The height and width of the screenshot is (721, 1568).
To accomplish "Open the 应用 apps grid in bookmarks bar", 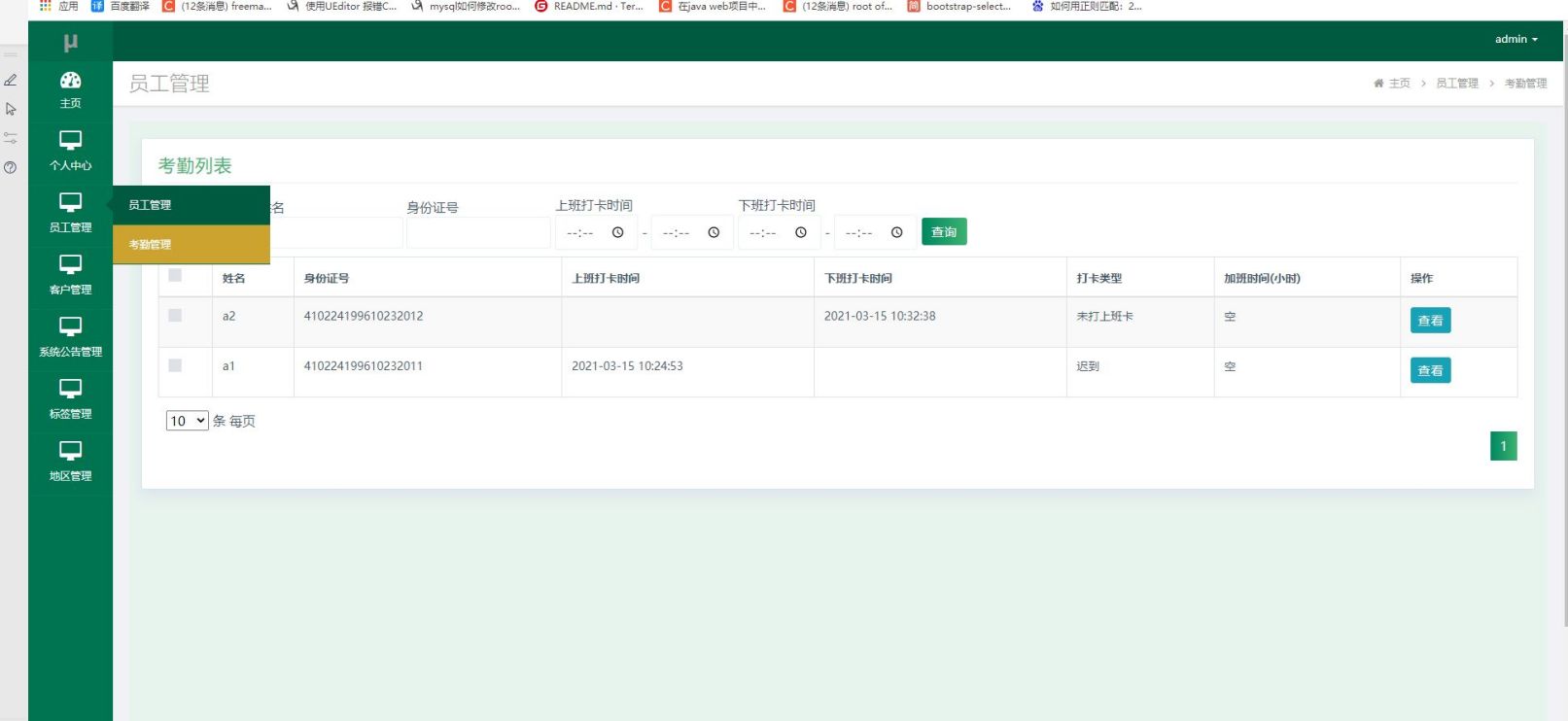I will click(x=58, y=6).
